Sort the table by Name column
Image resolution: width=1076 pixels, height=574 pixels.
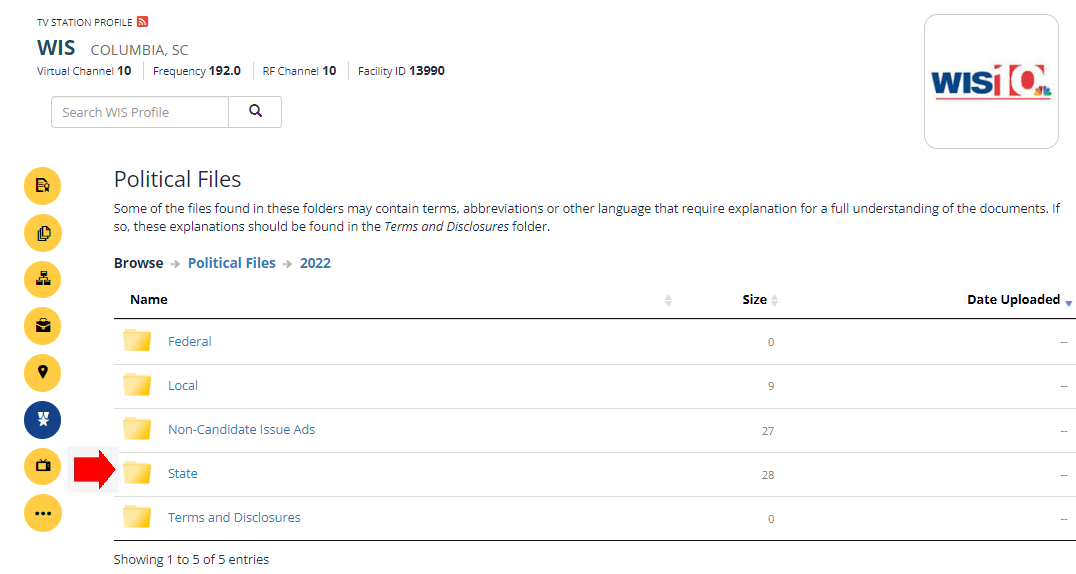click(x=149, y=300)
